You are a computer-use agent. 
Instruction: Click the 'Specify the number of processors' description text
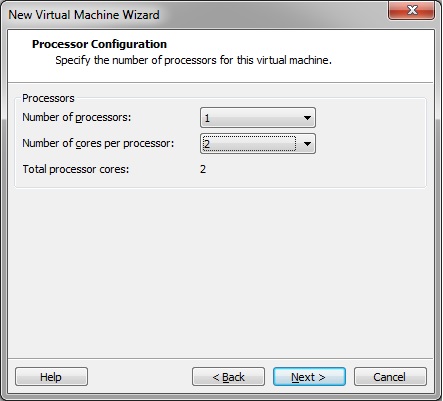[193, 60]
